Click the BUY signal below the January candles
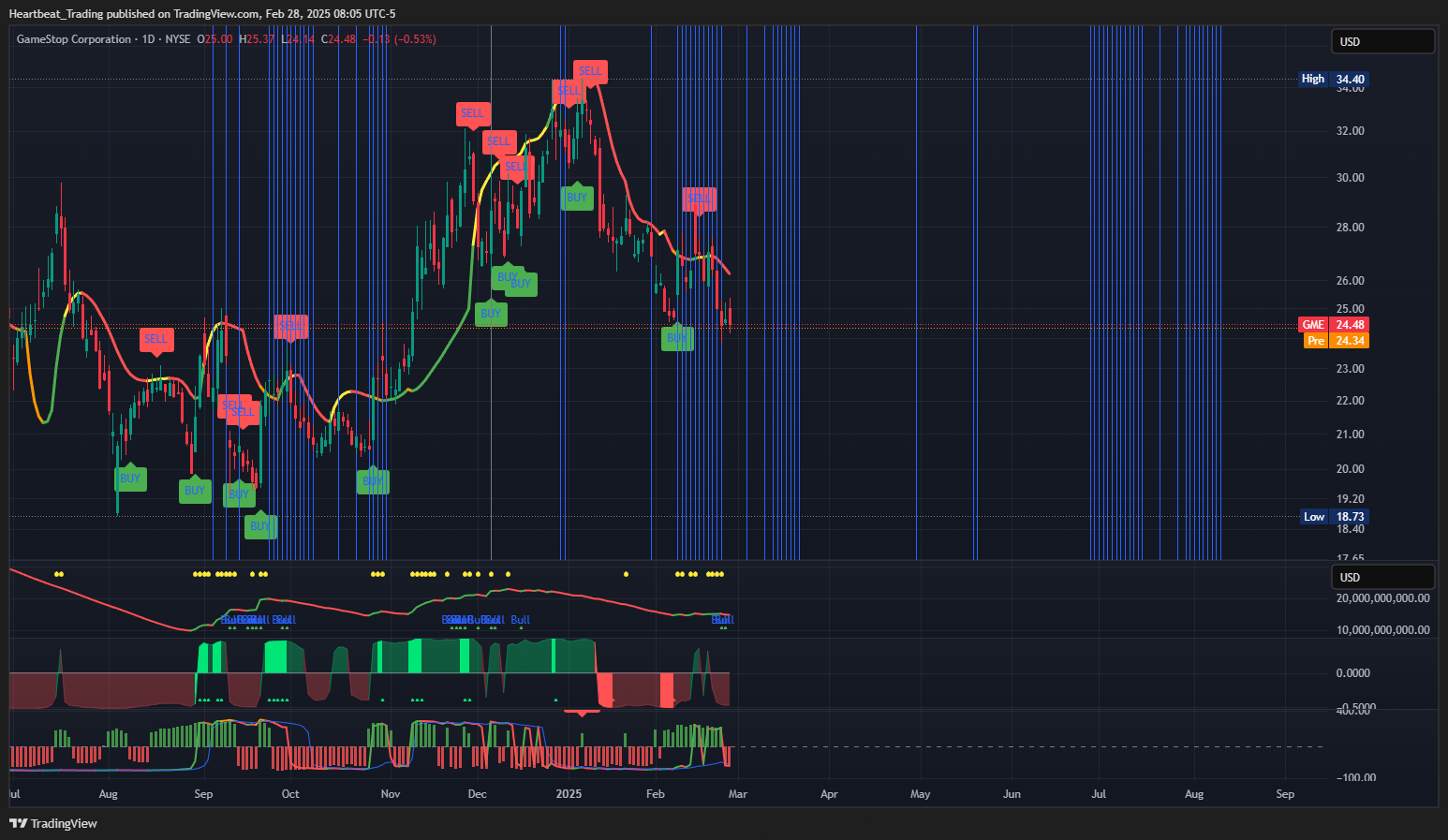 point(577,198)
